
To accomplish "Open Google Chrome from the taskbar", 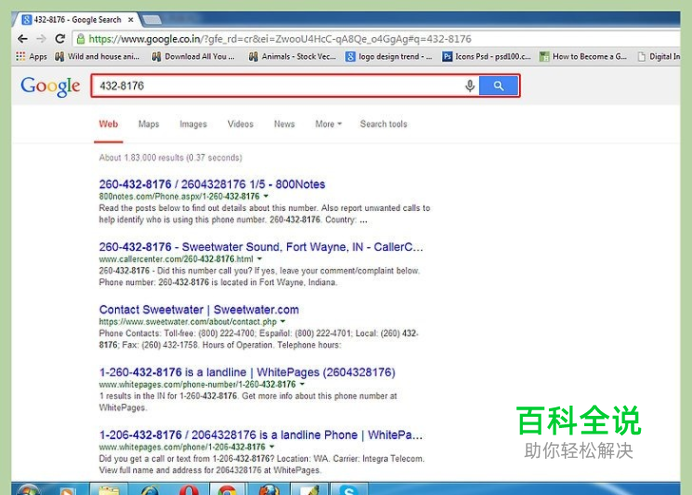I will [x=227, y=490].
